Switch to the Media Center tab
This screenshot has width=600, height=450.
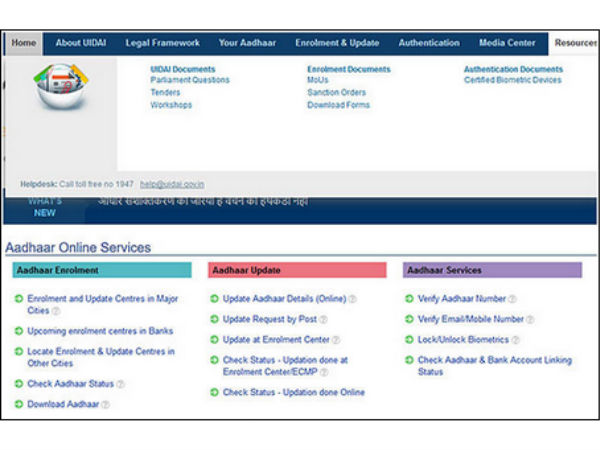(507, 43)
